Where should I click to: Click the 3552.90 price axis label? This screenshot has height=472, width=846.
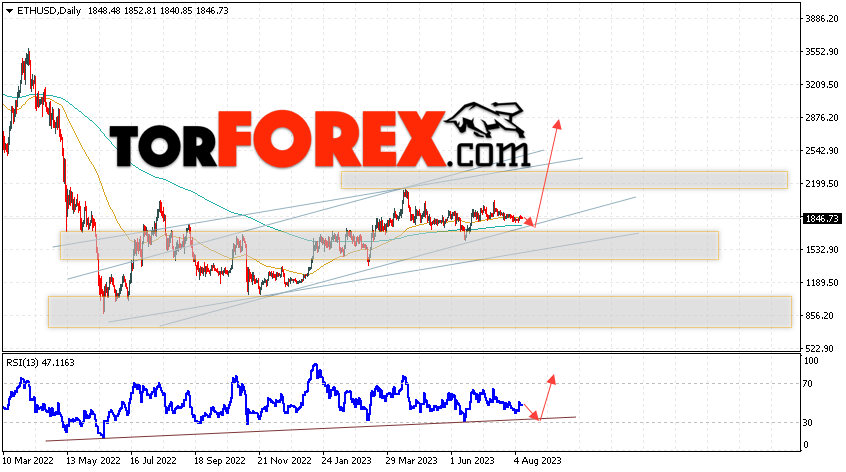point(822,52)
